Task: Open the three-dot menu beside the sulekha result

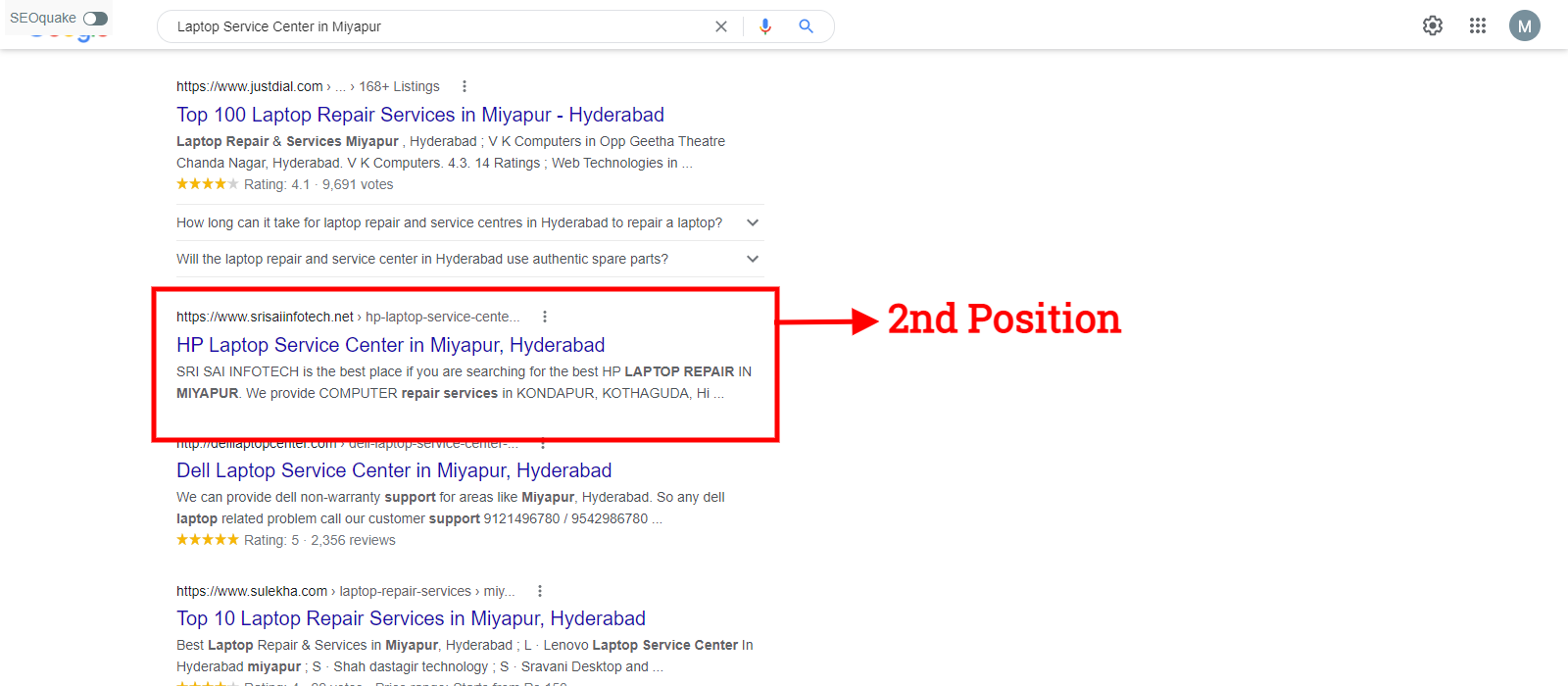Action: (x=540, y=591)
